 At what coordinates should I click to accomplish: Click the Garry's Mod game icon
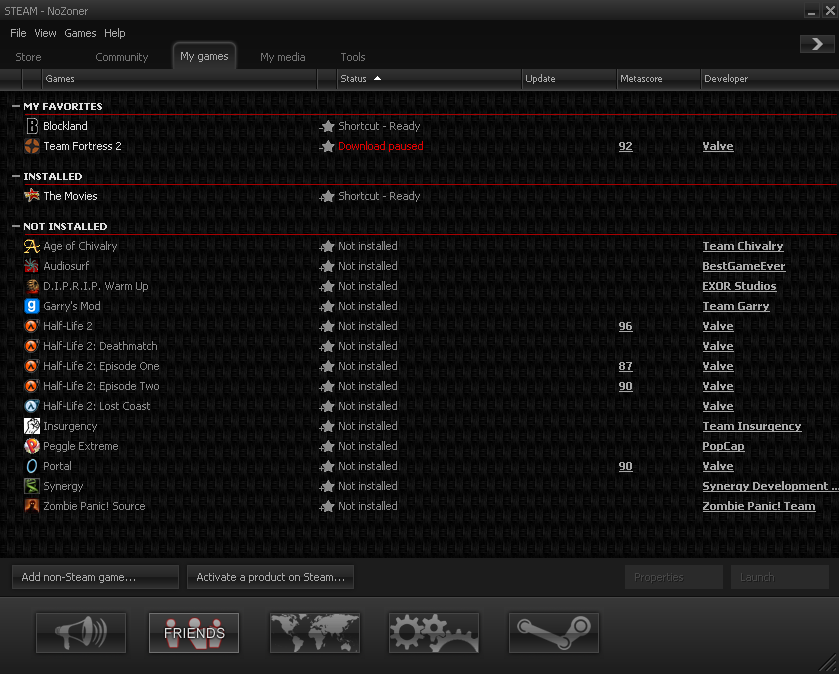tap(32, 306)
